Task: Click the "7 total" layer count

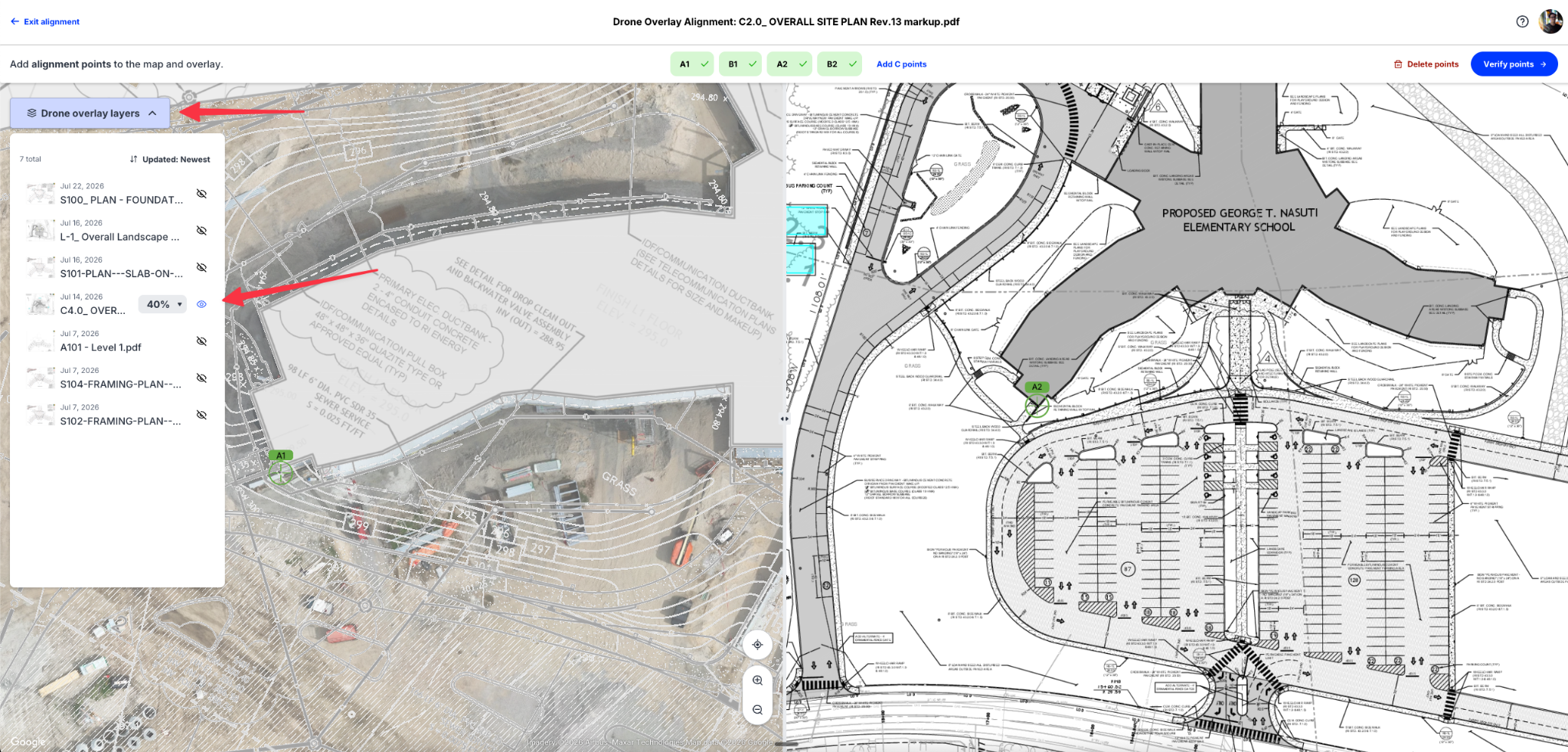Action: (31, 159)
